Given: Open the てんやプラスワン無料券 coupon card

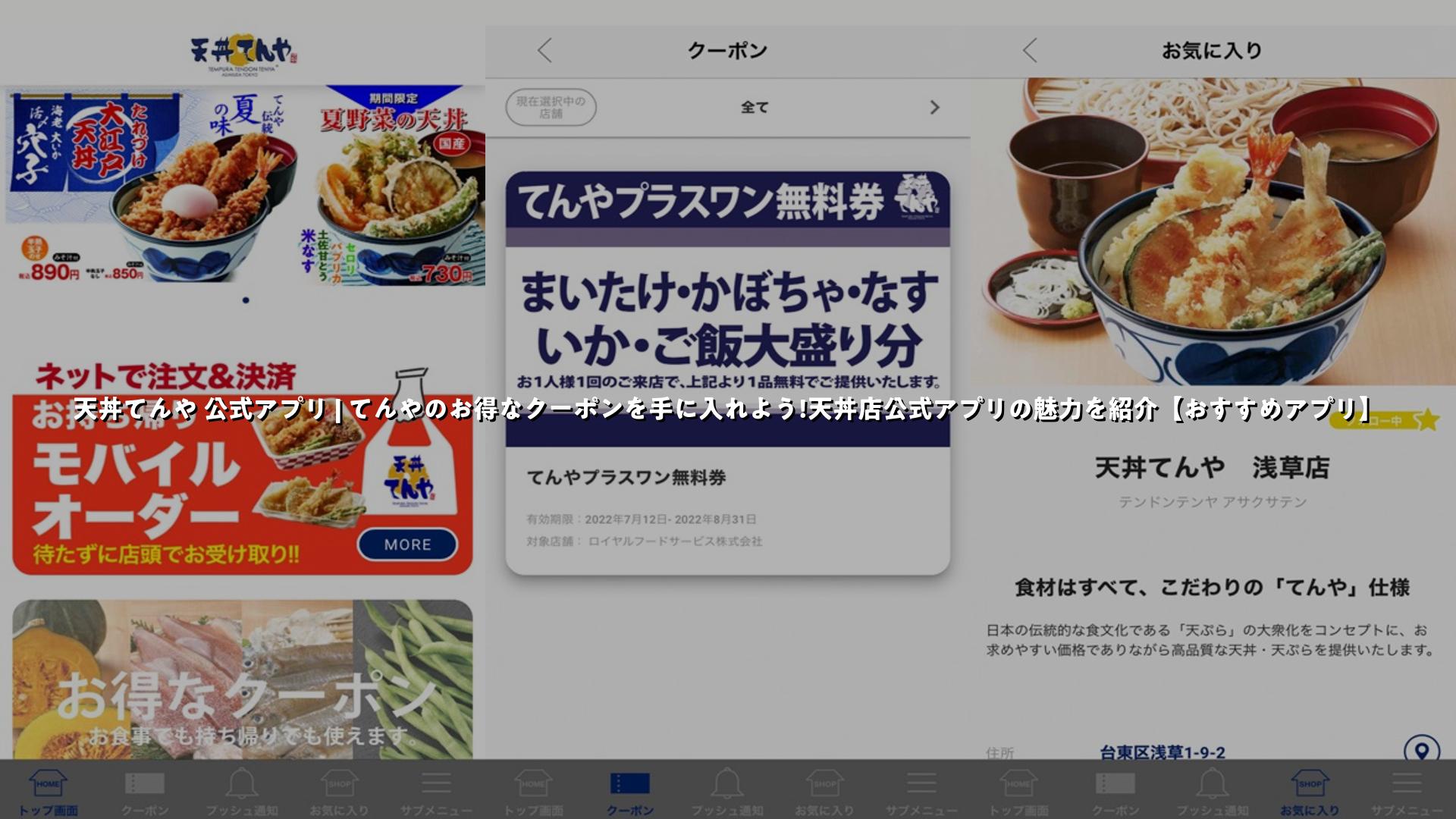Looking at the screenshot, I should point(727,372).
